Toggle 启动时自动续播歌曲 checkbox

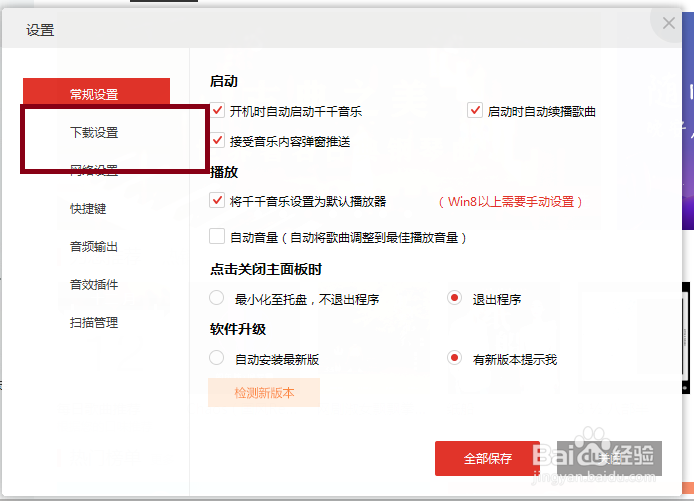[474, 110]
